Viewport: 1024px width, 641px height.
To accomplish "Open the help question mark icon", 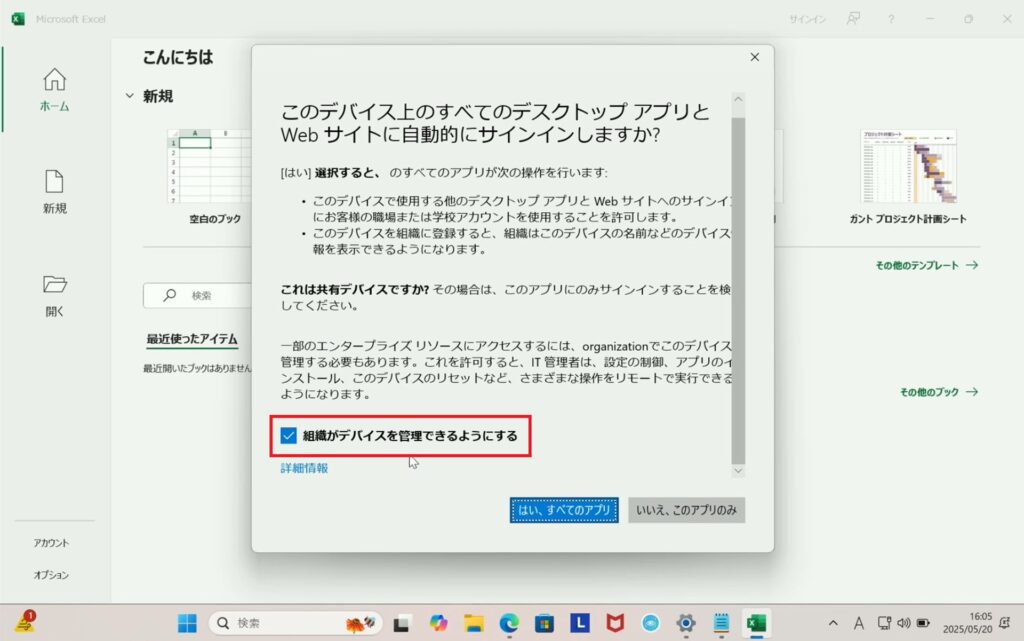I will pyautogui.click(x=891, y=19).
